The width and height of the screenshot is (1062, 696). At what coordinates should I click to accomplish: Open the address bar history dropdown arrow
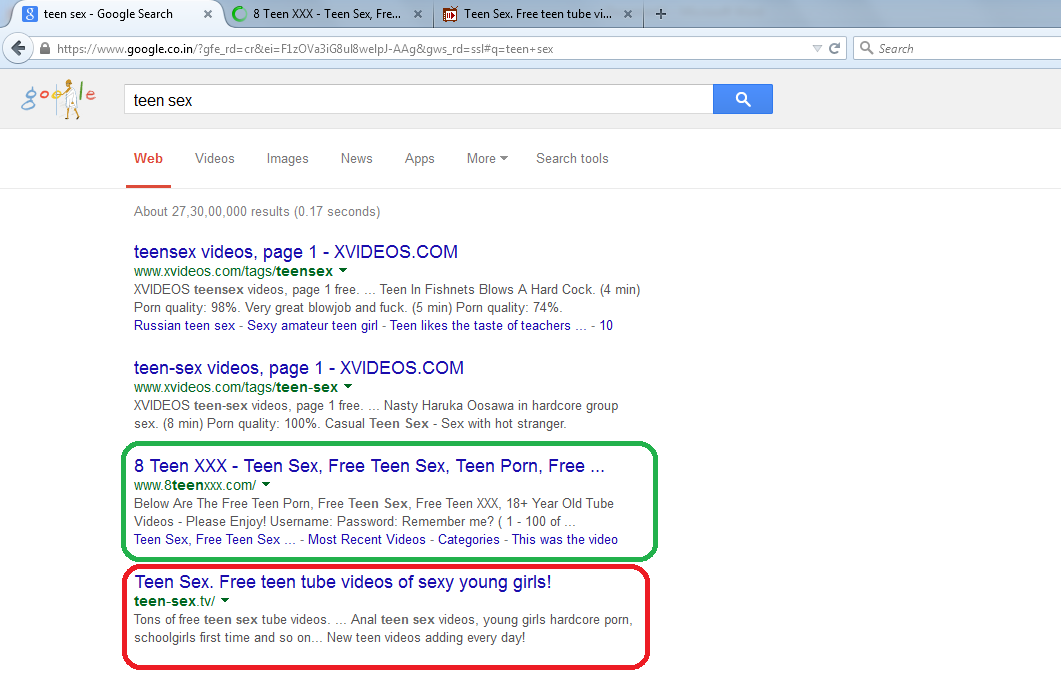tap(817, 49)
